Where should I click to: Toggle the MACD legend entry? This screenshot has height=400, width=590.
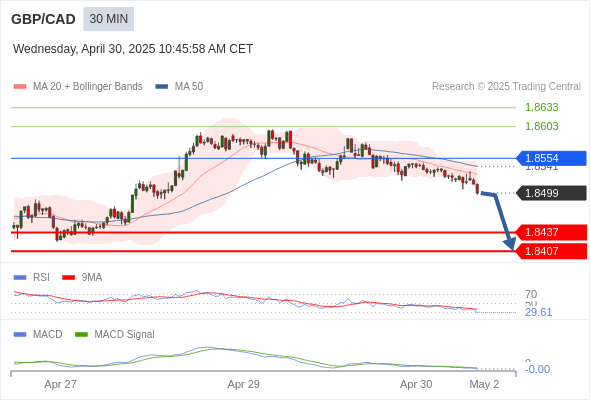click(38, 334)
